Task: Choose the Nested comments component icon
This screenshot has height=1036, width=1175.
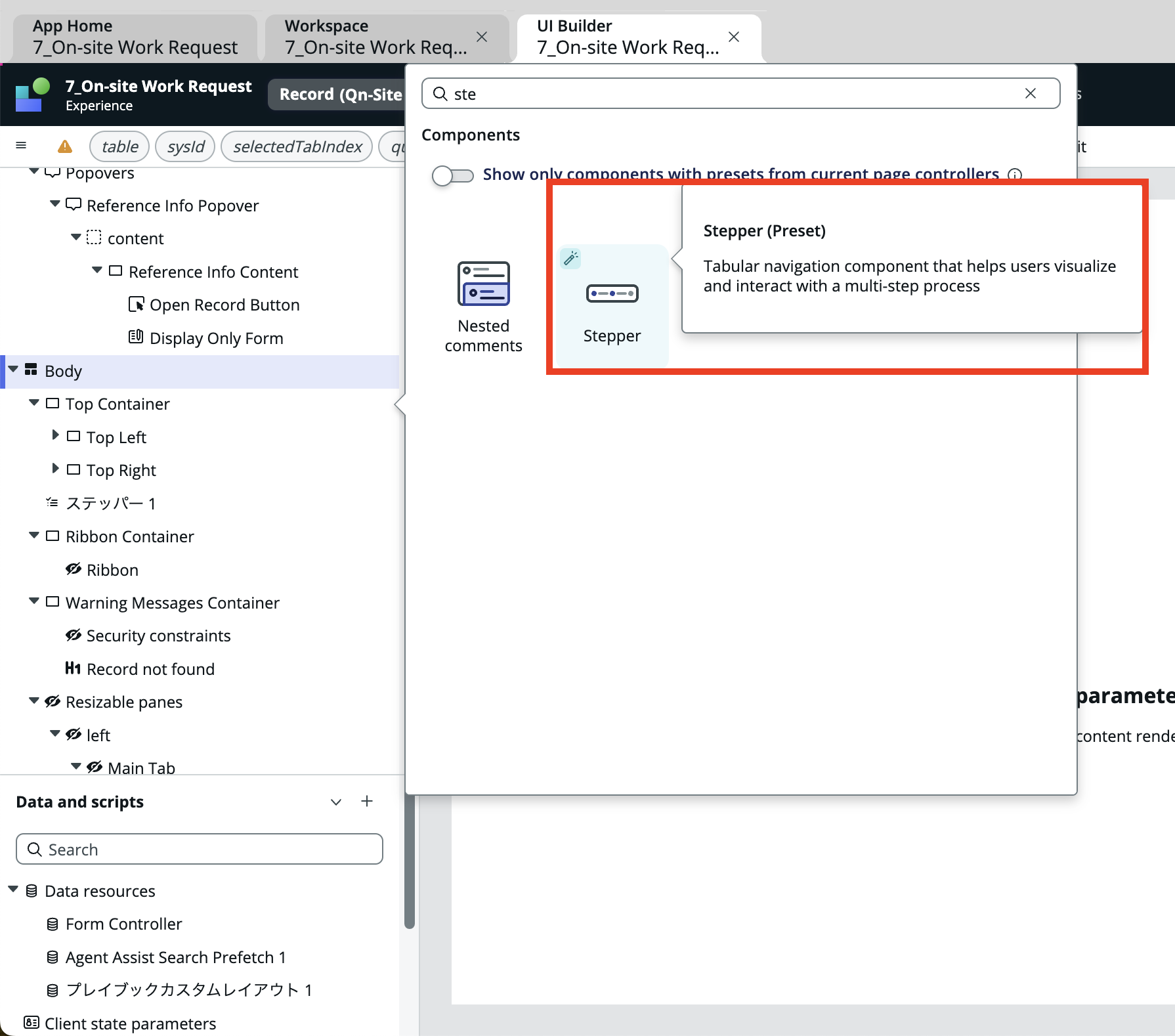Action: [x=484, y=284]
